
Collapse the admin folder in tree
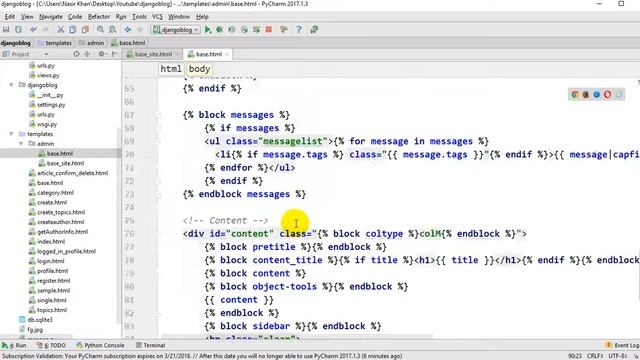(21, 144)
